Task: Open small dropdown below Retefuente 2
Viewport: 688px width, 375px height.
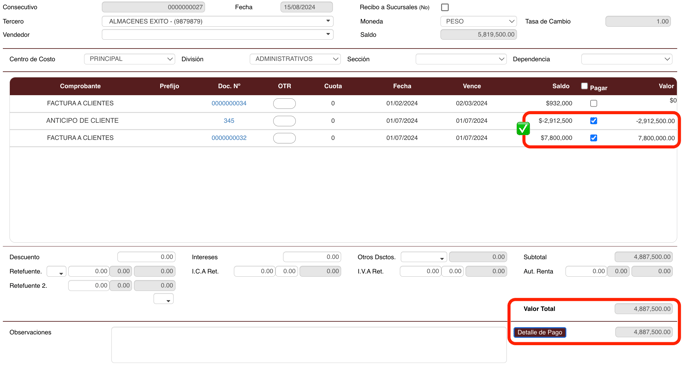Action: point(163,299)
